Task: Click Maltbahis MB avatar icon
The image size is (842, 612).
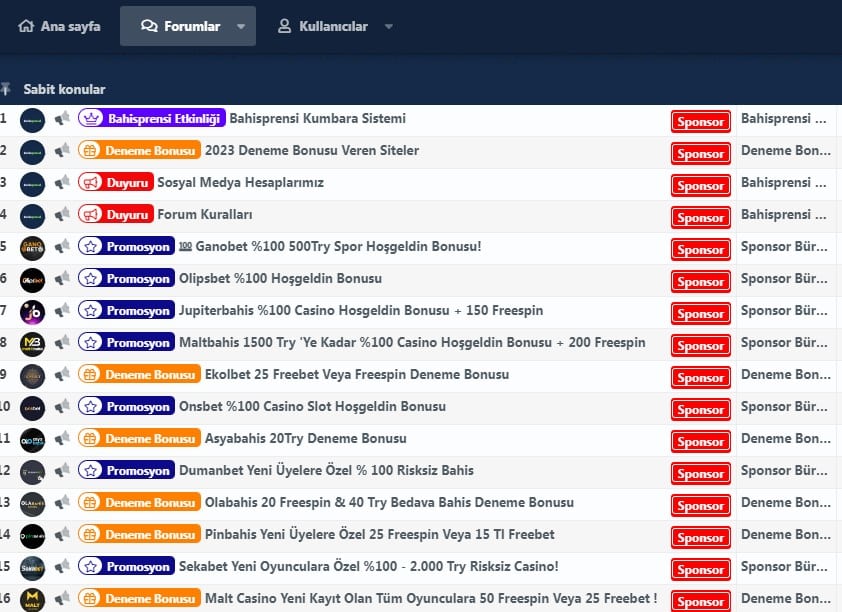Action: point(32,345)
